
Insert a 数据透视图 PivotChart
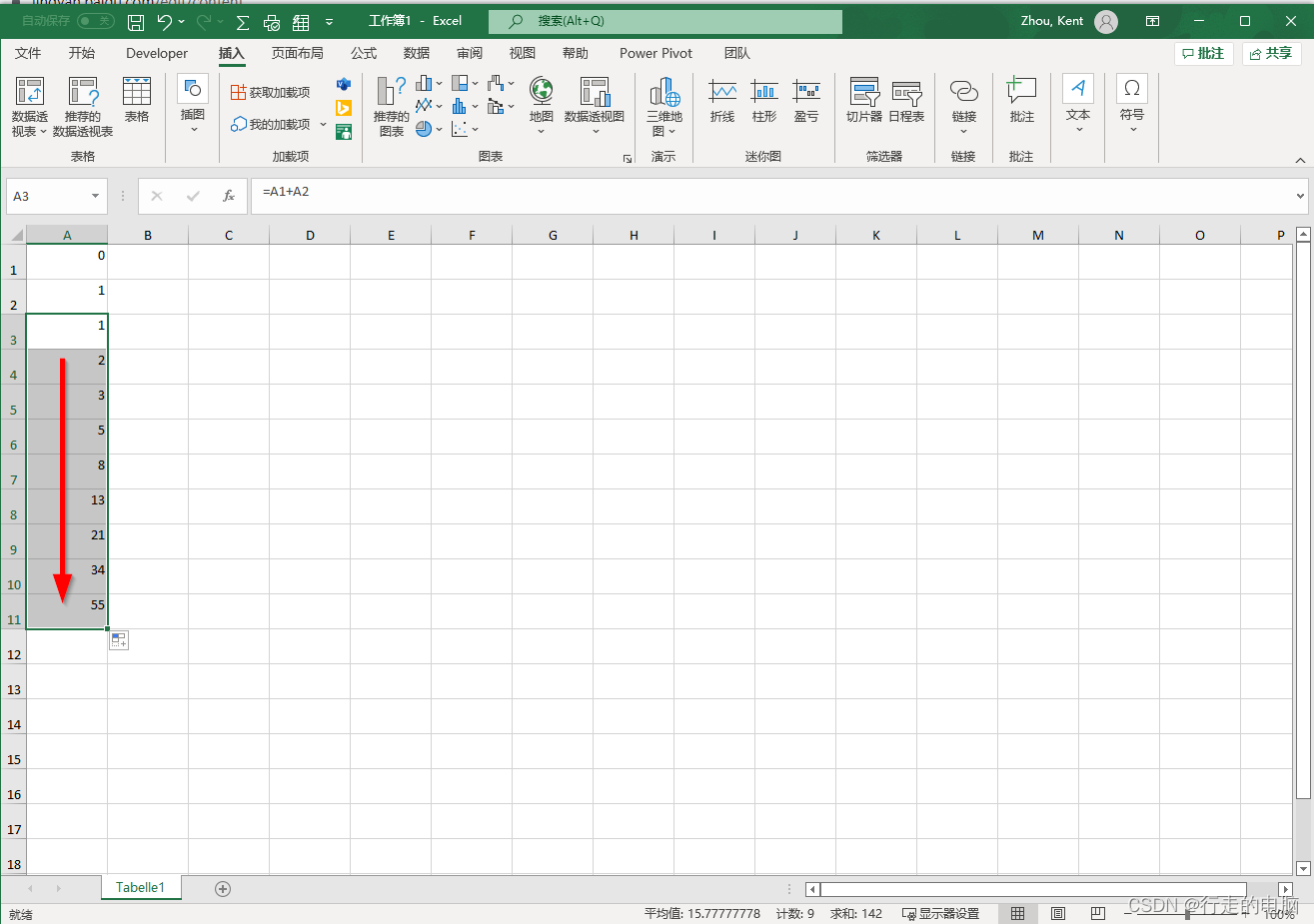tap(595, 105)
